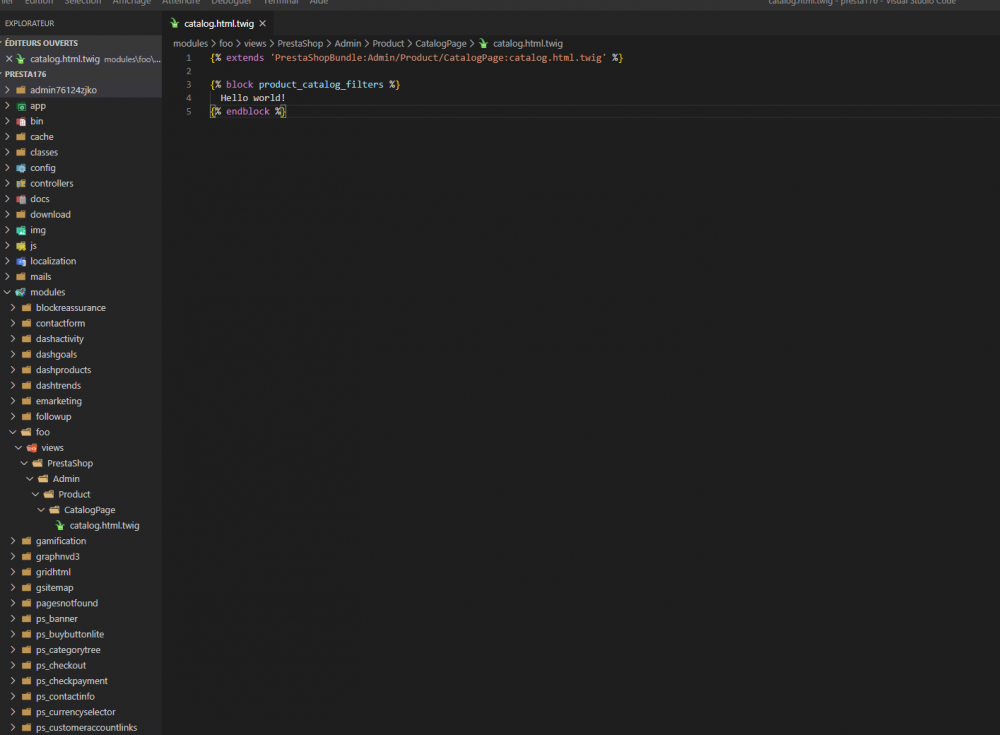This screenshot has height=735, width=1000.
Task: Click the green img folder icon
Action: (x=21, y=230)
